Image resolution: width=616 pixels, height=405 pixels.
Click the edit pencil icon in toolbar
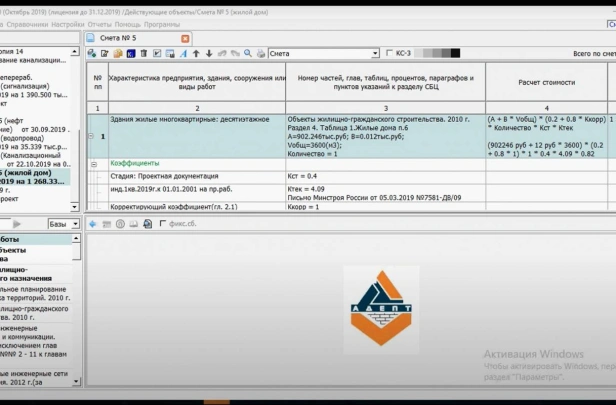pos(104,53)
